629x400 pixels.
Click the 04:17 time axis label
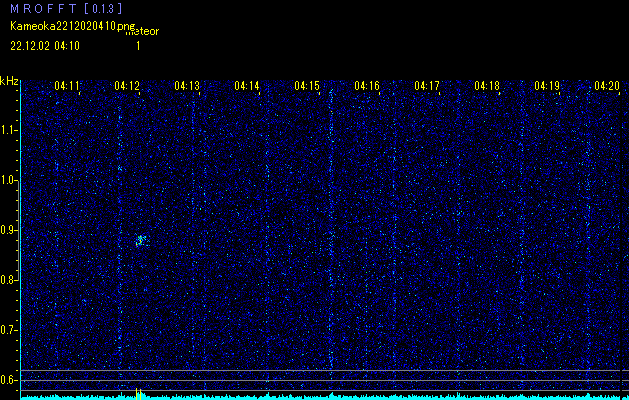pyautogui.click(x=427, y=86)
